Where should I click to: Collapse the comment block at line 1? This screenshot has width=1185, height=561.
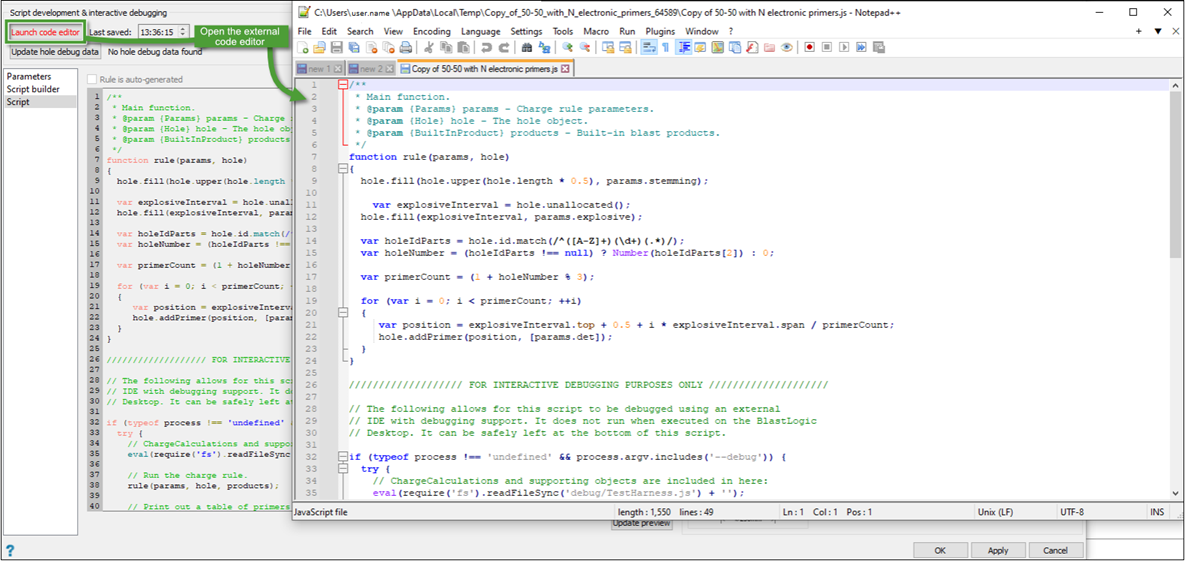[x=344, y=86]
